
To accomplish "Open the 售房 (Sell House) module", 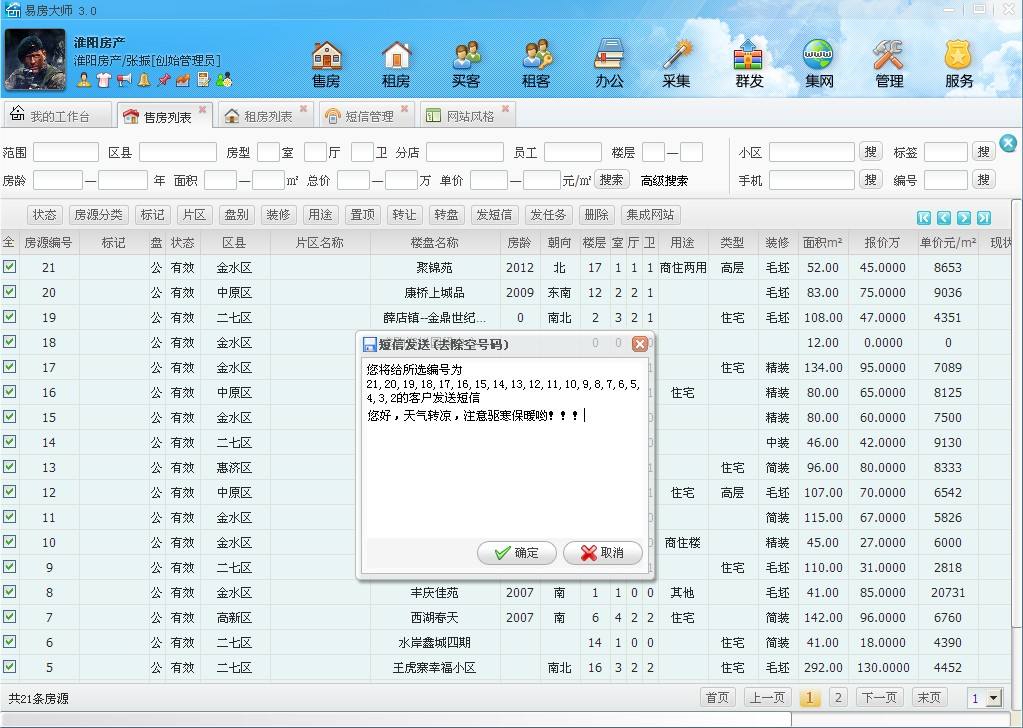I will 328,60.
